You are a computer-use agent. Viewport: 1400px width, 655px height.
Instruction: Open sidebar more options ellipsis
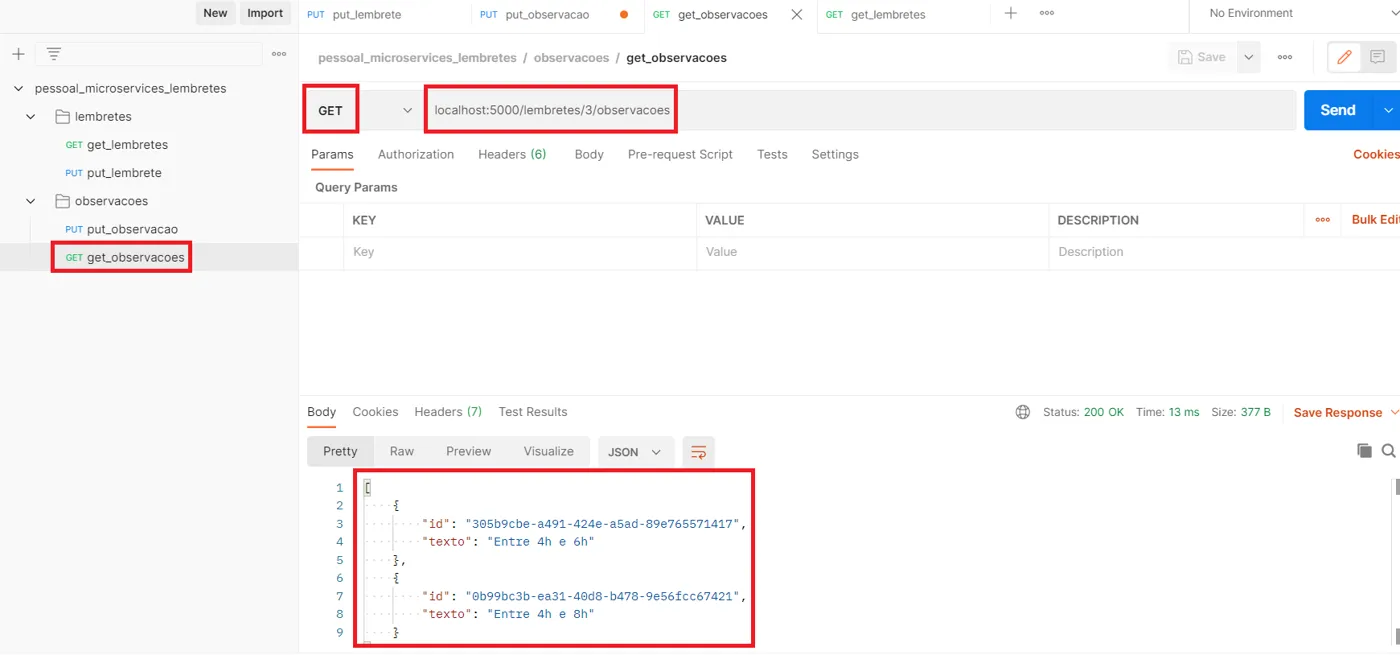coord(279,54)
